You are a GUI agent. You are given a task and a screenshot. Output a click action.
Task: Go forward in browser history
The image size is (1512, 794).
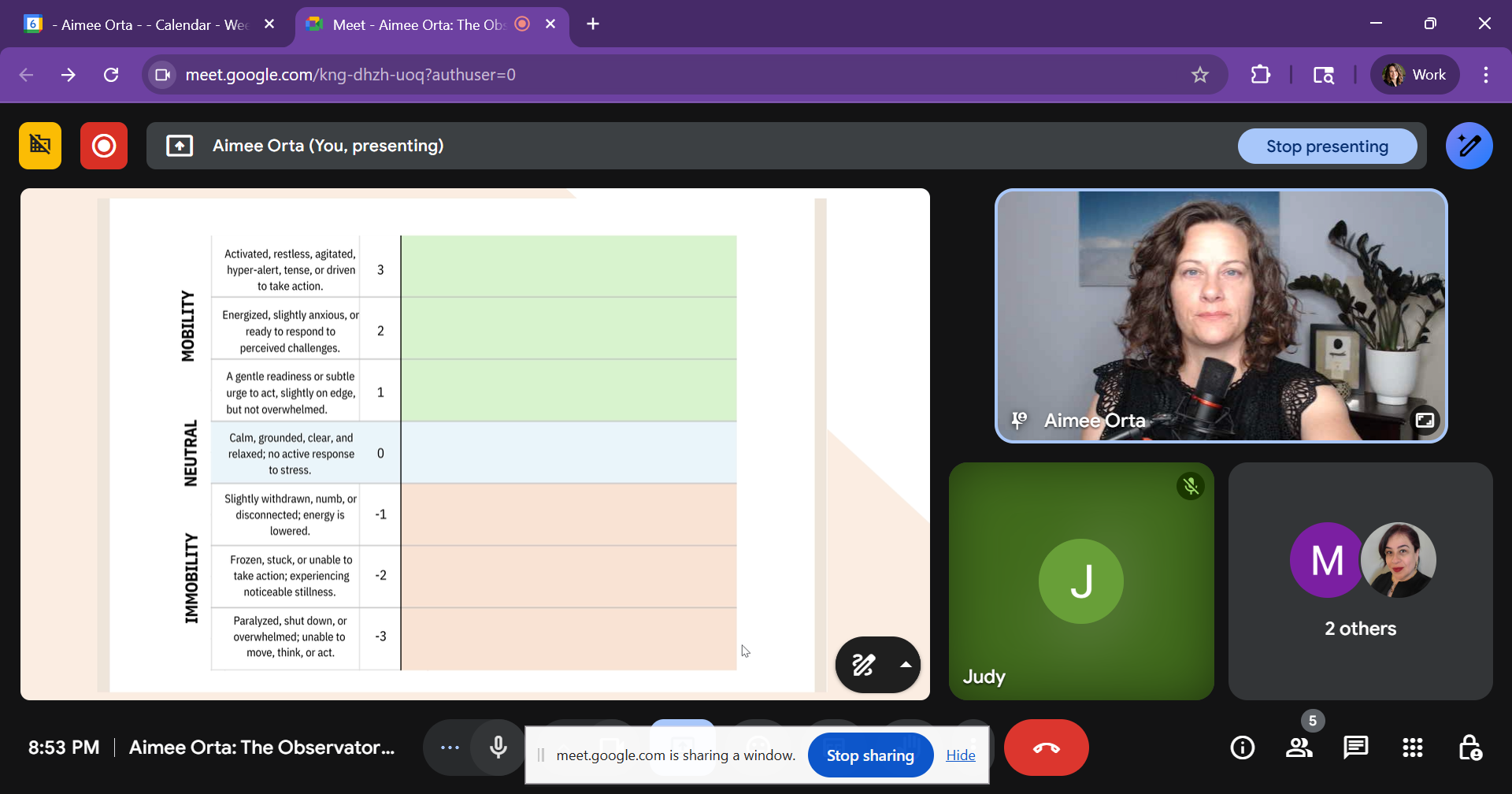click(x=69, y=75)
